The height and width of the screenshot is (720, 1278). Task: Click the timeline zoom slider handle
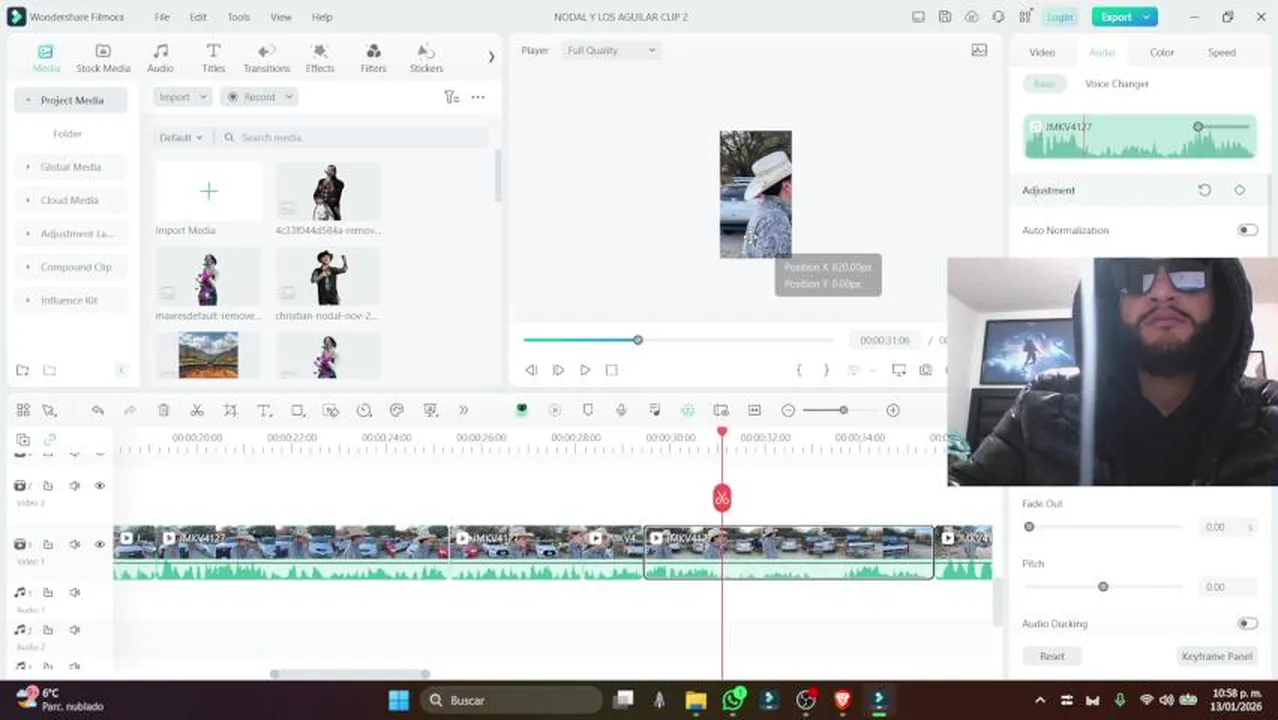(843, 410)
